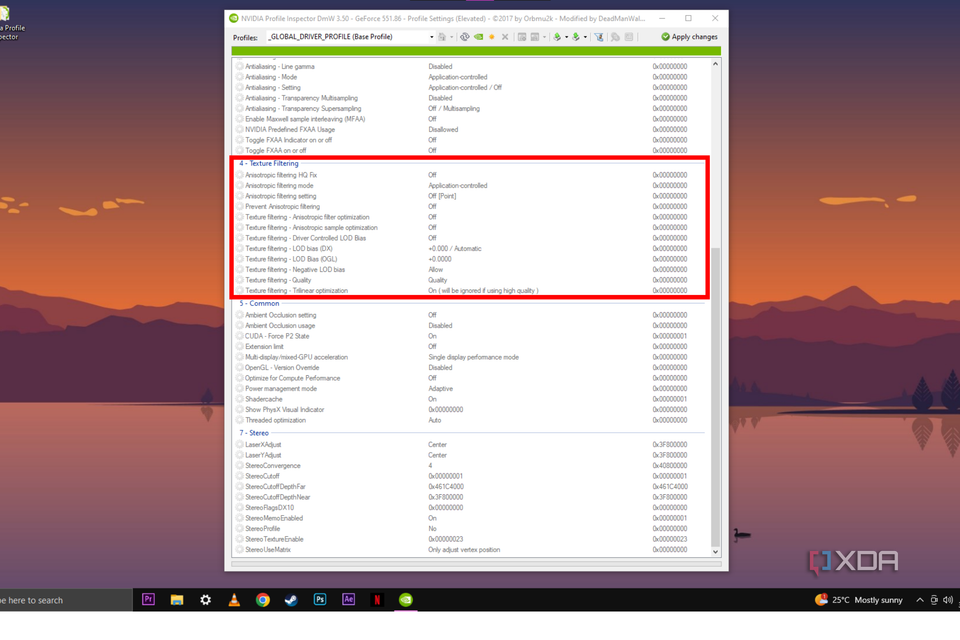Export user defined profiles
Image resolution: width=960 pixels, height=640 pixels.
[557, 36]
